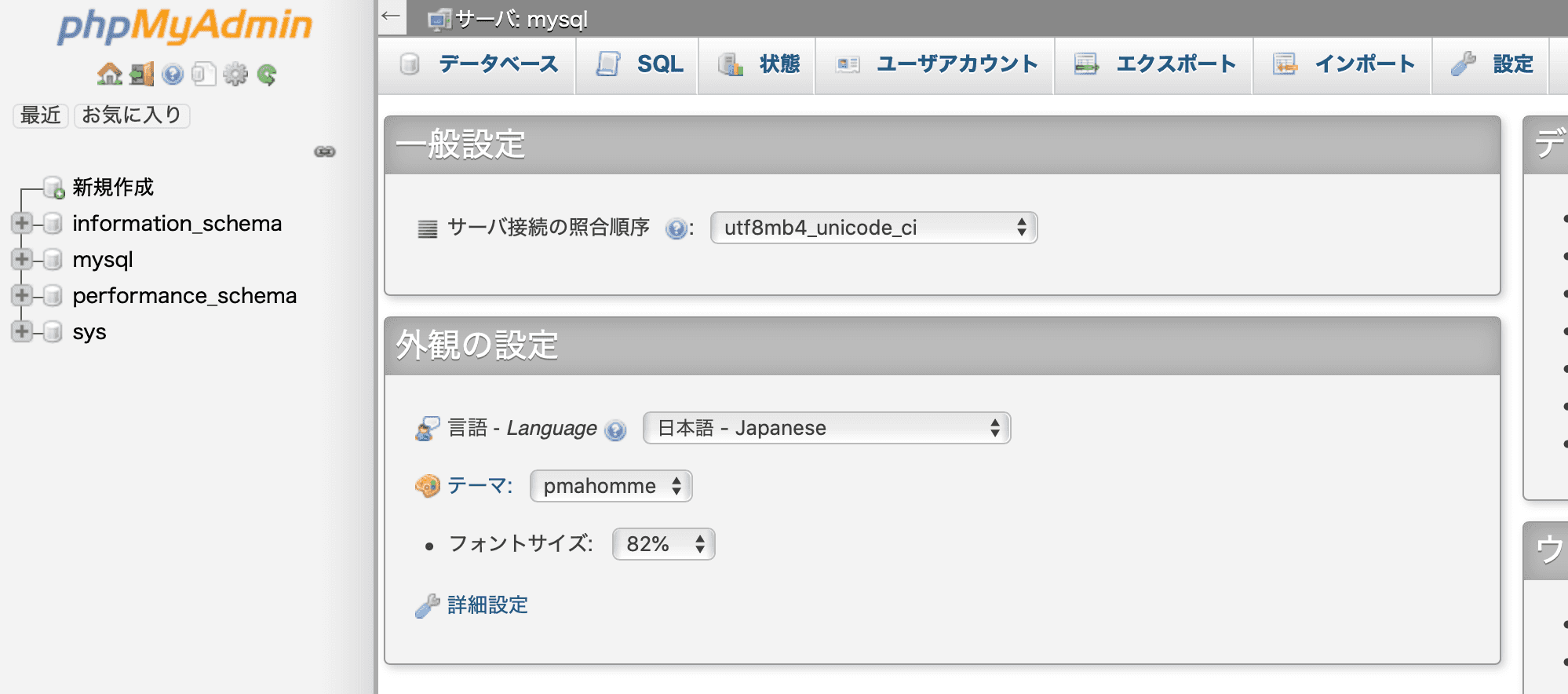Viewport: 1568px width, 694px height.
Task: Click the Home icon under phpMyAdmin logo
Action: point(109,75)
